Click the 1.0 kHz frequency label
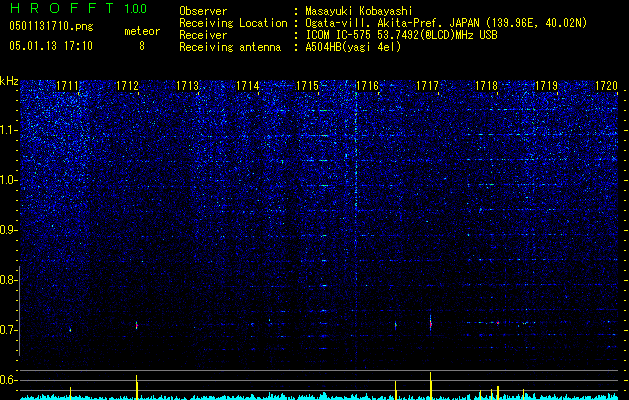The image size is (629, 400). coord(8,180)
